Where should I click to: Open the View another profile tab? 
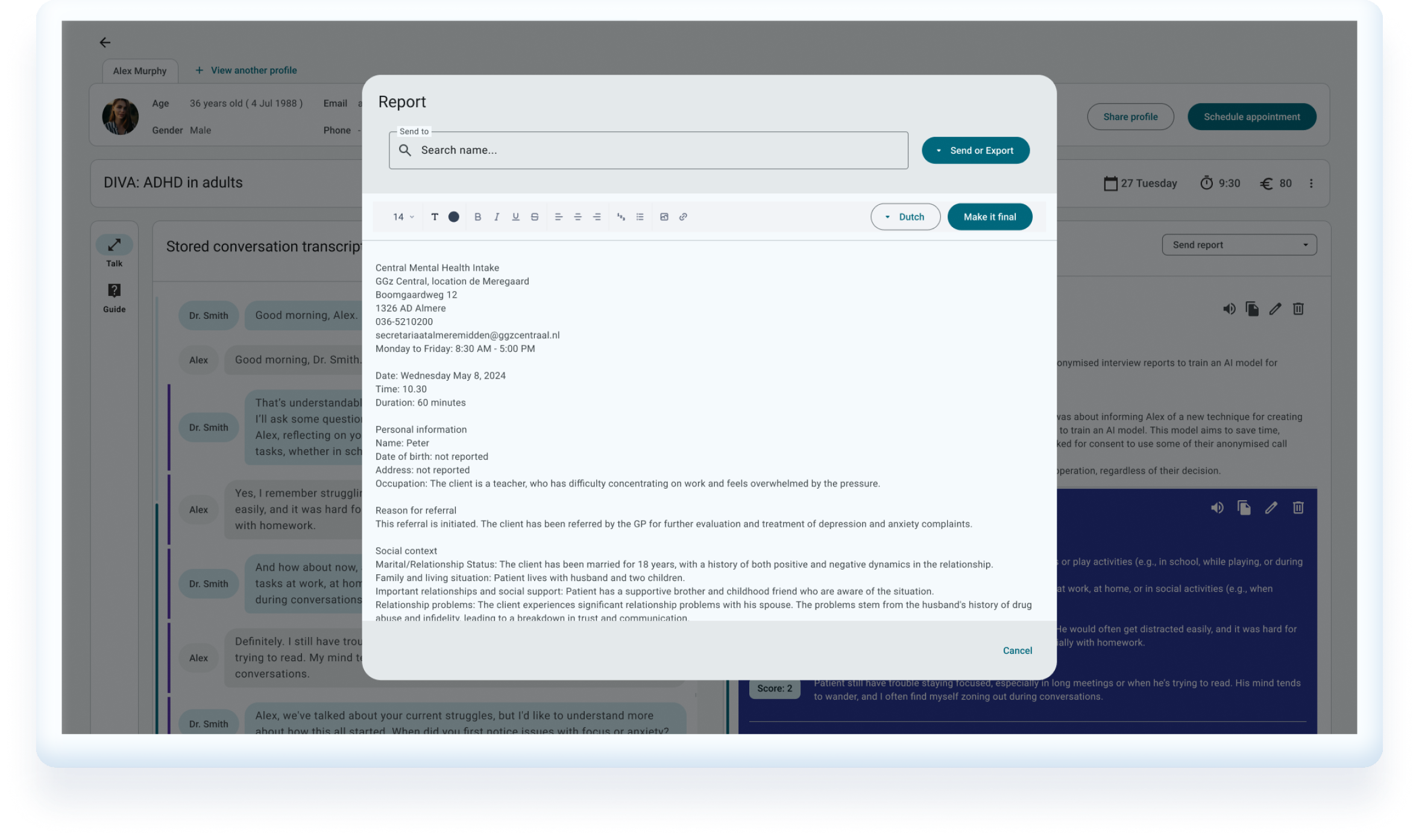(x=247, y=71)
